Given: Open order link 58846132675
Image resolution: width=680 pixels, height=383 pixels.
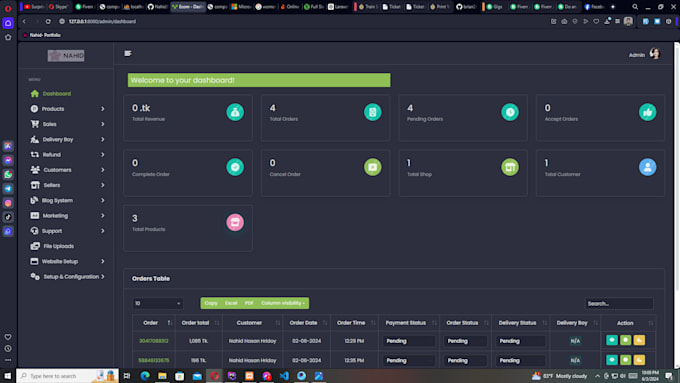Looking at the screenshot, I should (154, 360).
